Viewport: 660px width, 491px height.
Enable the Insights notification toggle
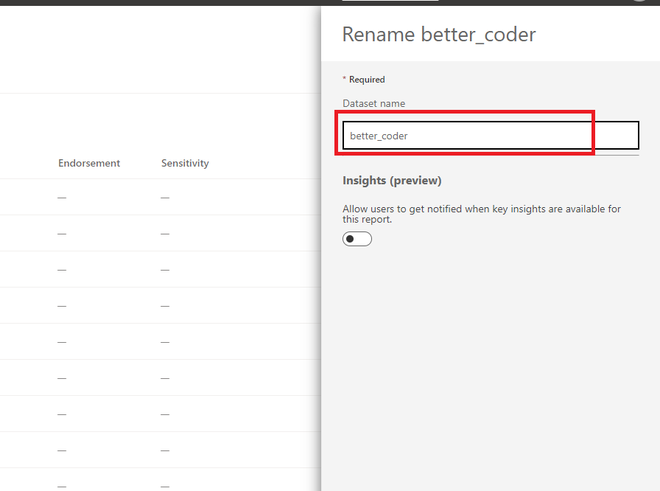(357, 239)
